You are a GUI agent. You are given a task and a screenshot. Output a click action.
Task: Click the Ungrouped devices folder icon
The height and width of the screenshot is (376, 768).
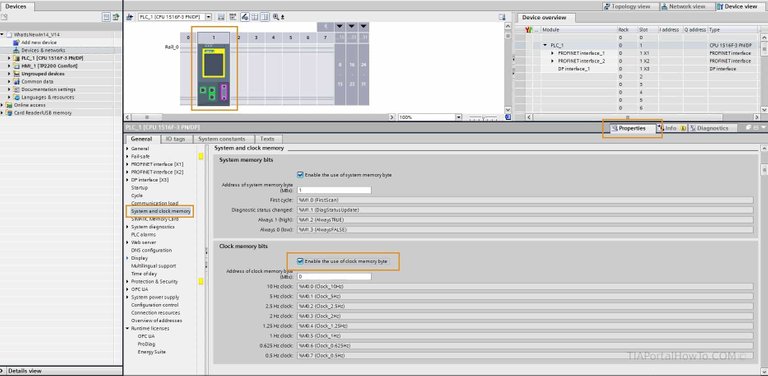(x=17, y=74)
